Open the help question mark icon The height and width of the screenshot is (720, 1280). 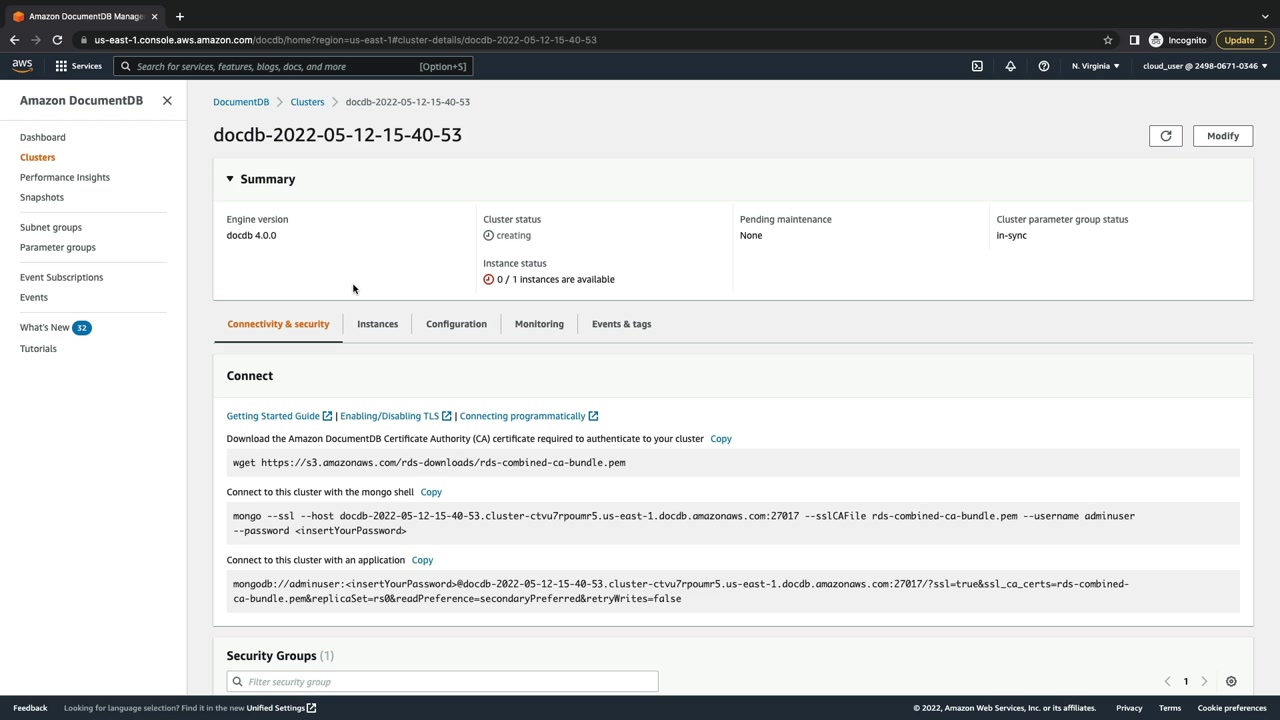1044,66
